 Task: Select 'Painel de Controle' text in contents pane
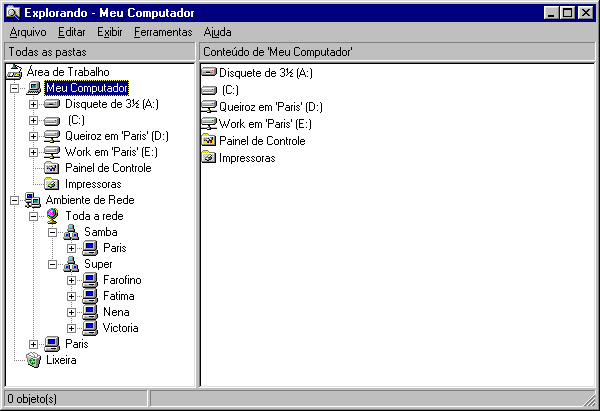262,141
